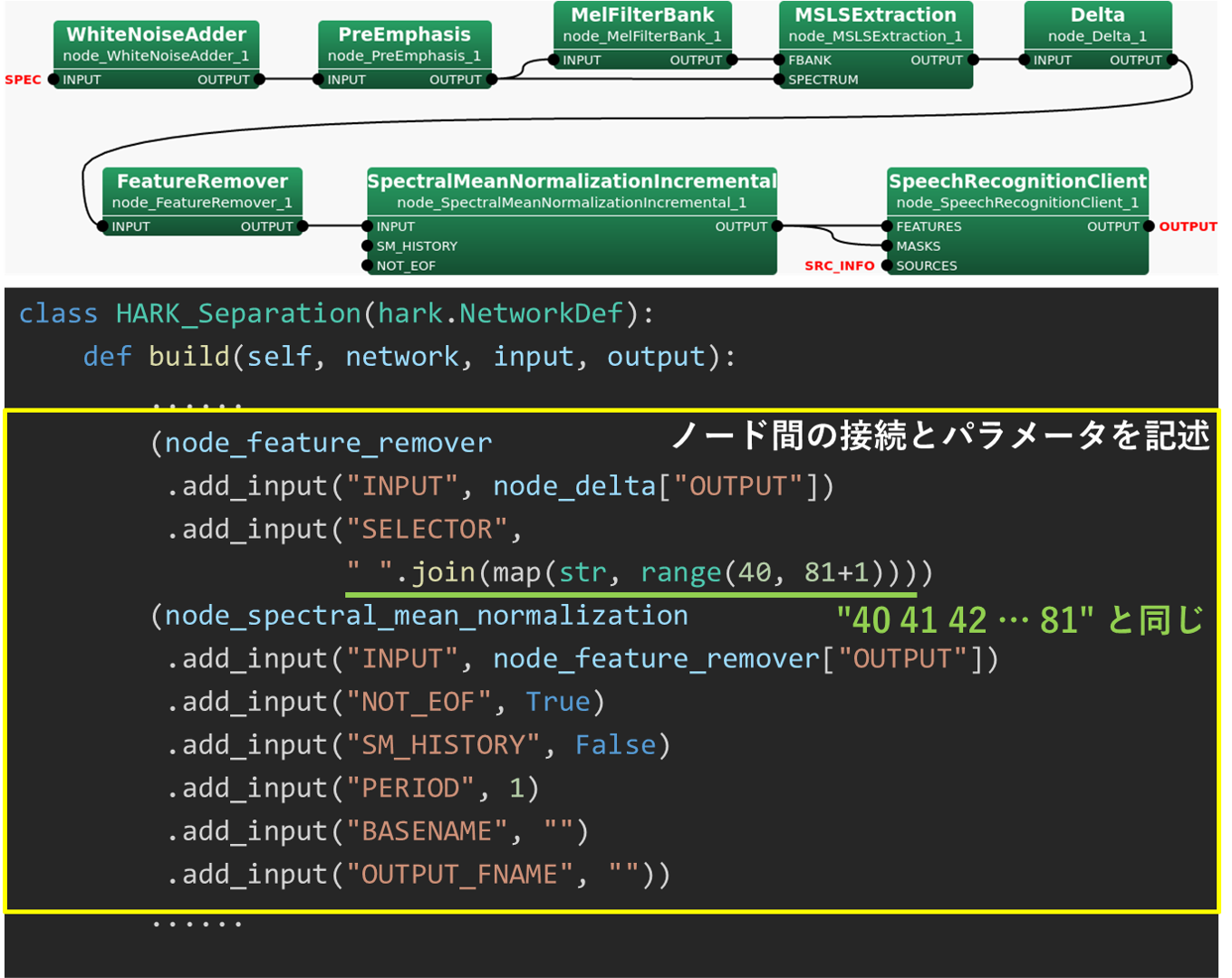Screen dimensions: 1232x978
Task: Click the red OUTPUT network label
Action: pos(1188,226)
